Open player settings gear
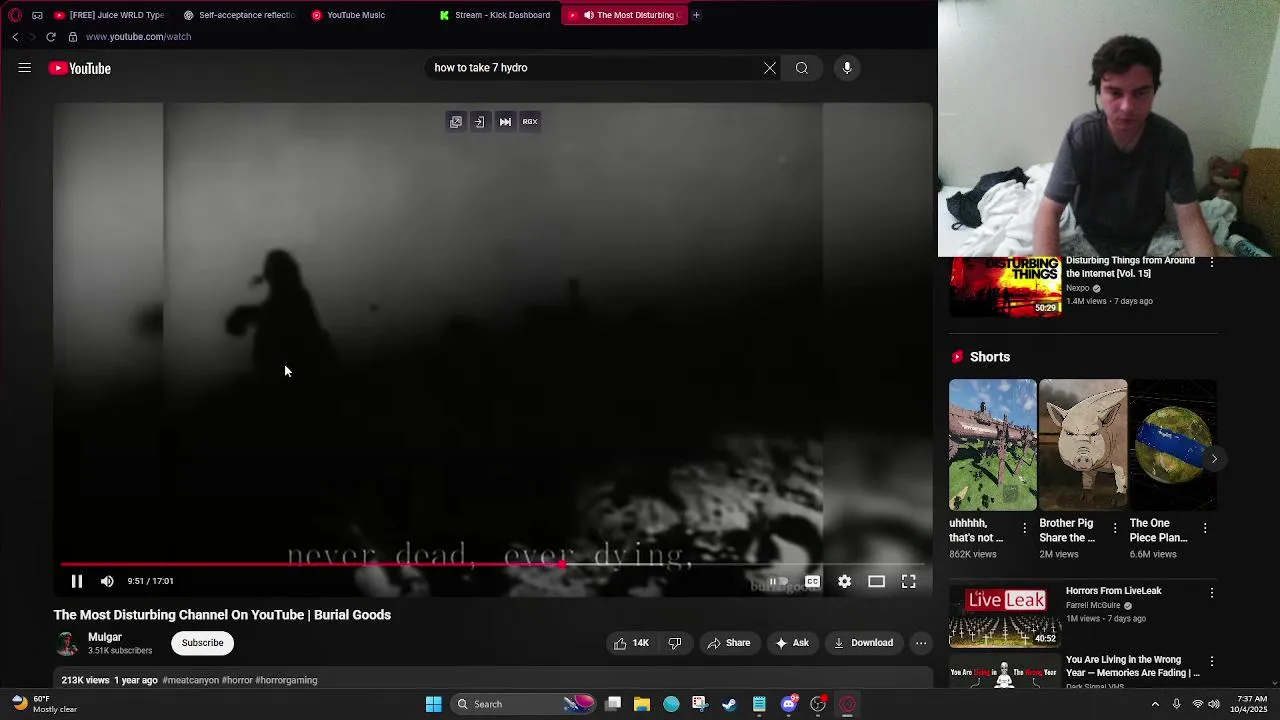1280x720 pixels. coord(845,581)
